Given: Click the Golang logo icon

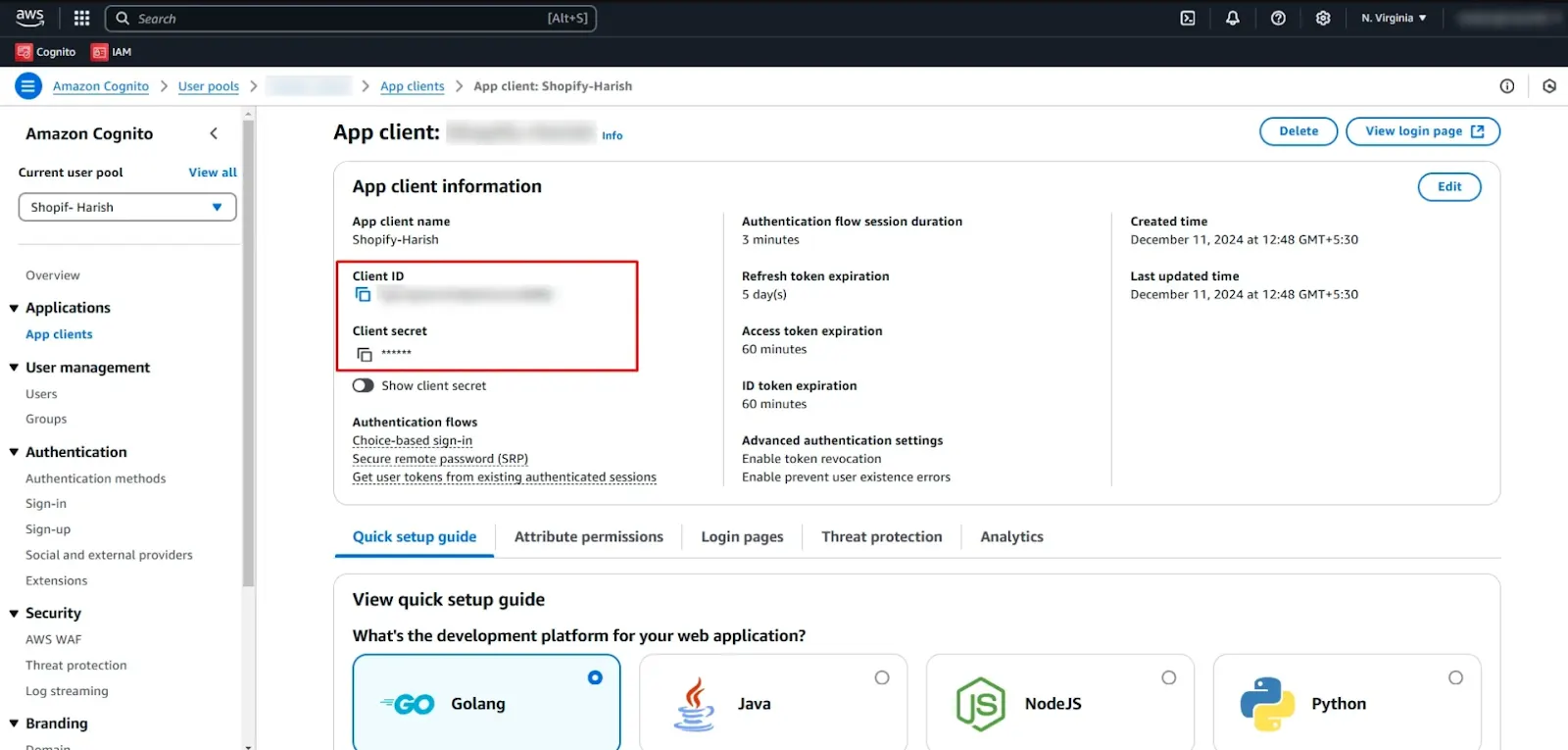Looking at the screenshot, I should pos(408,704).
